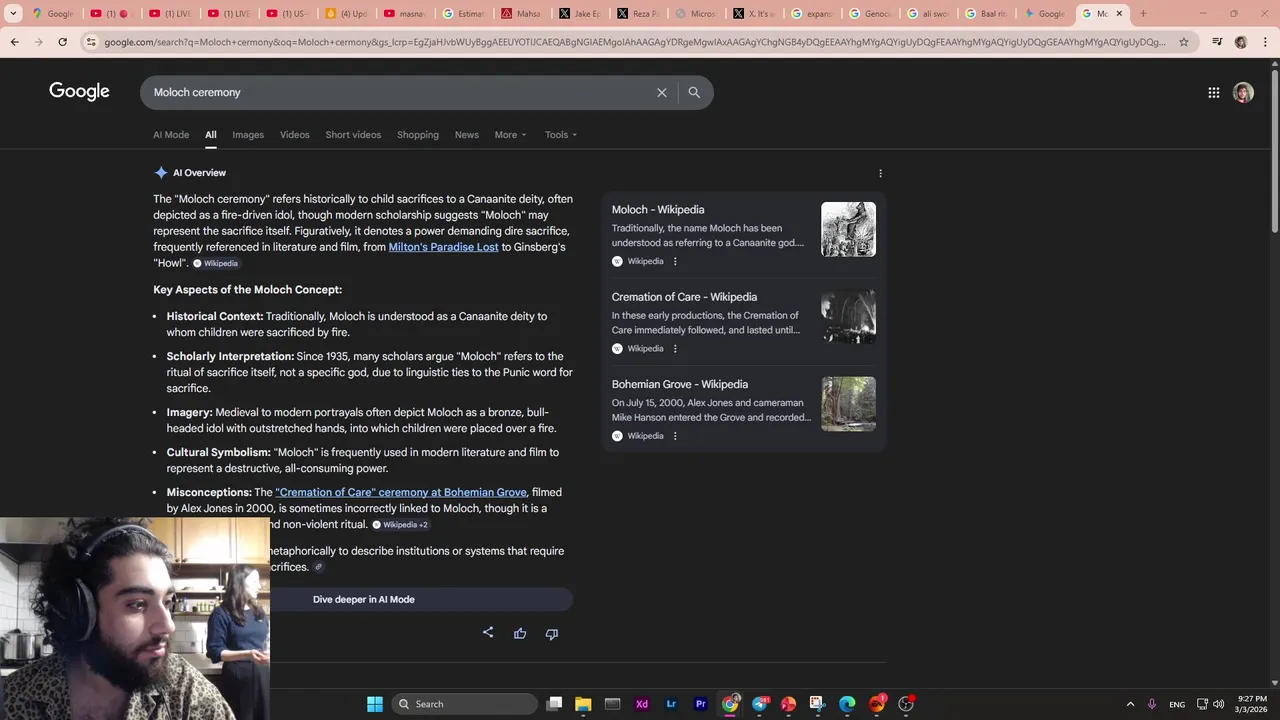
Task: Open the Milton's Paradise Lost link
Action: (443, 247)
